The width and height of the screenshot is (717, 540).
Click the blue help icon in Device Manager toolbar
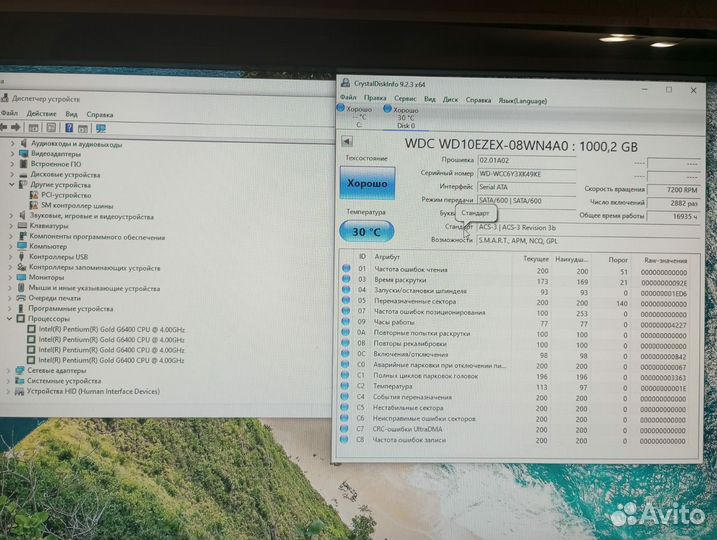coord(69,128)
